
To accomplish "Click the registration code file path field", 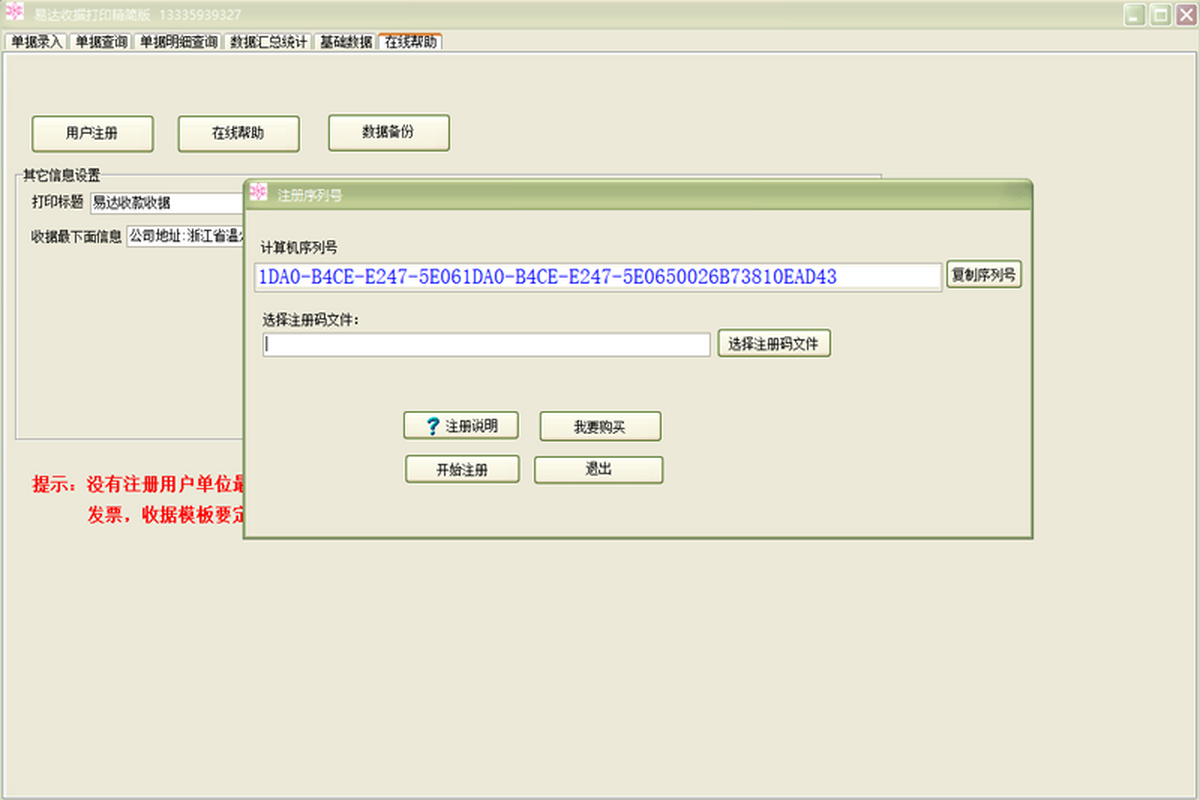I will coord(487,344).
